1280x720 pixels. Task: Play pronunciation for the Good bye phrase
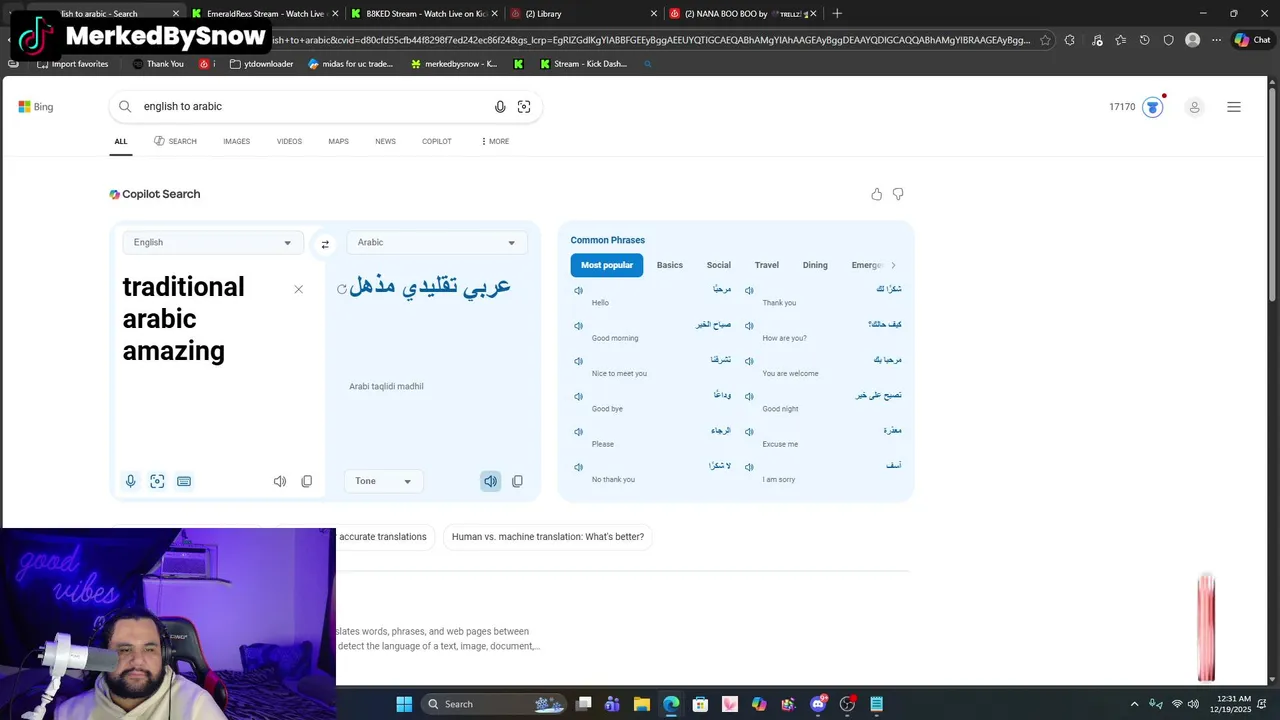point(578,396)
